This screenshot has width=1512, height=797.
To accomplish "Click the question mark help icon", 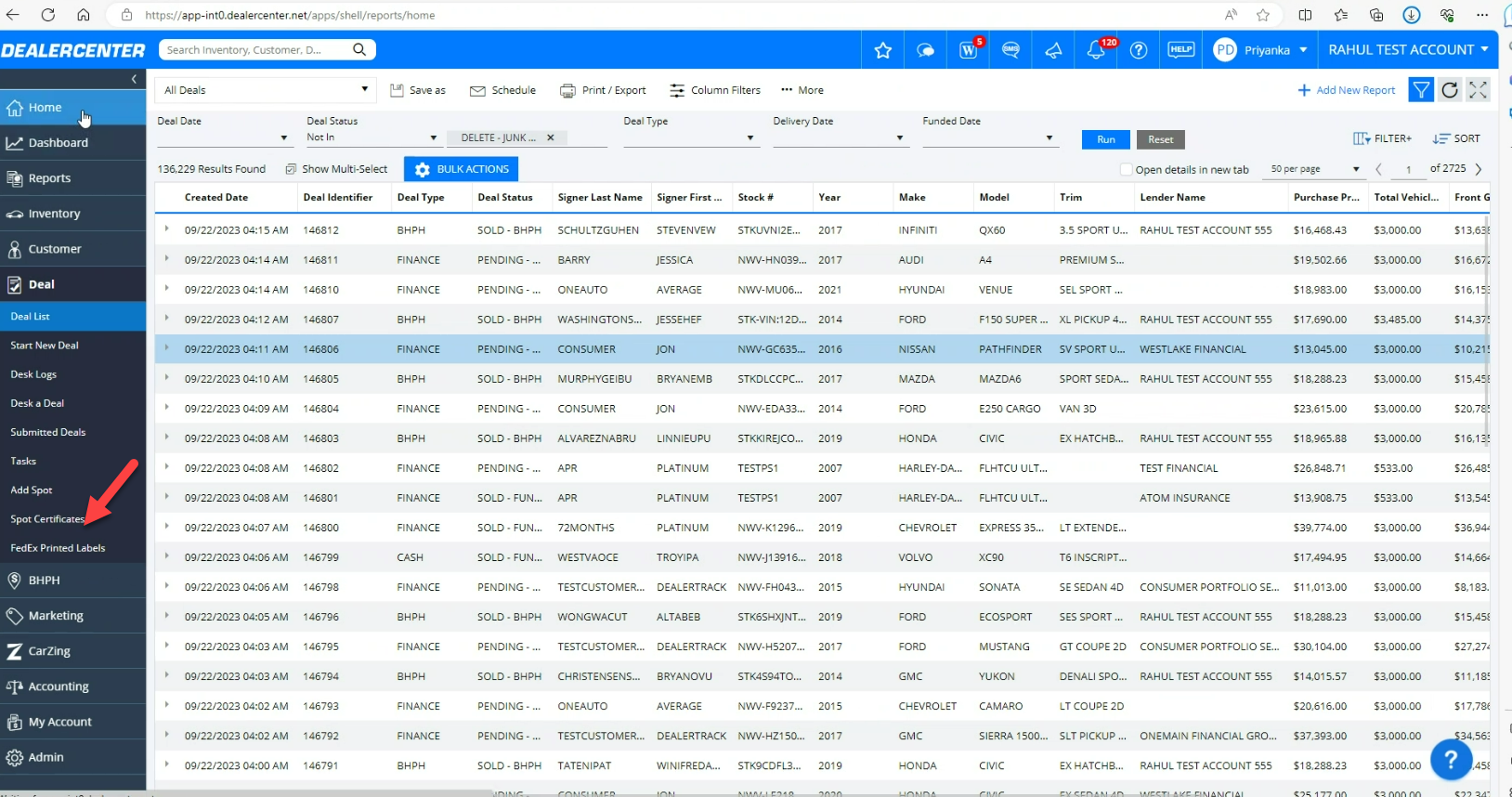I will [x=1139, y=50].
